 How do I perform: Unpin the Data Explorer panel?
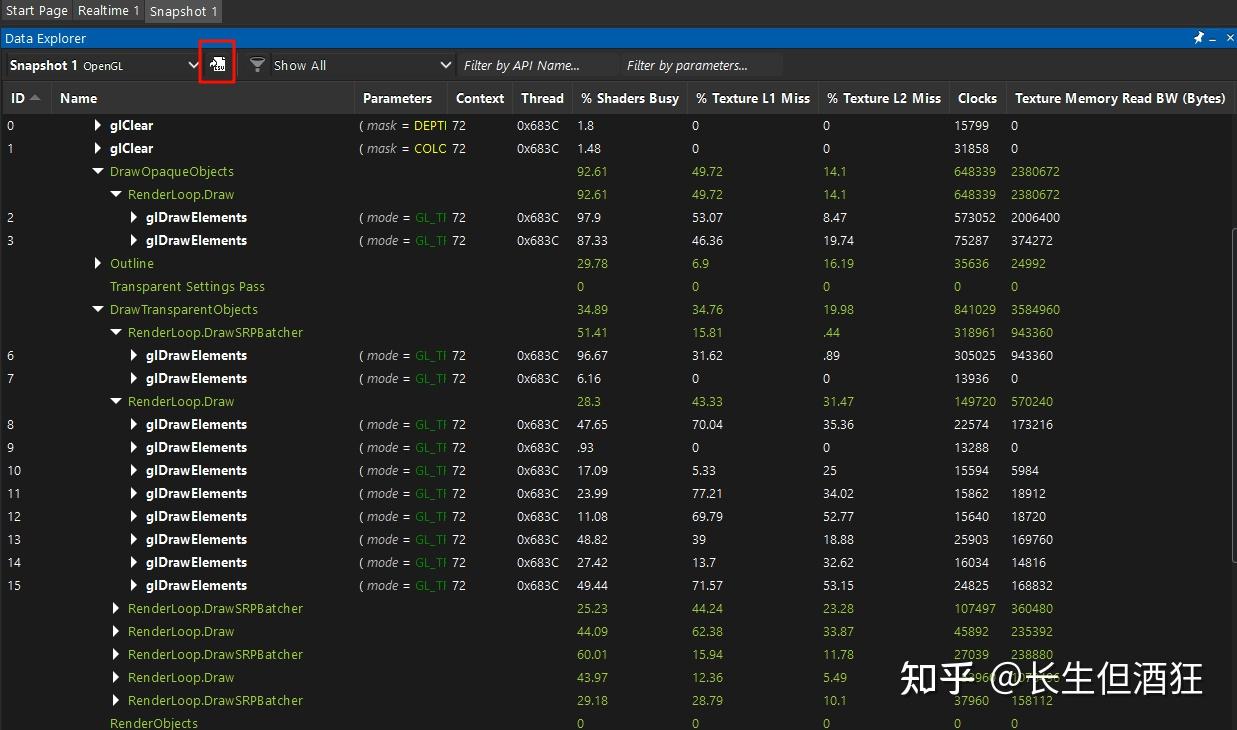click(1199, 38)
